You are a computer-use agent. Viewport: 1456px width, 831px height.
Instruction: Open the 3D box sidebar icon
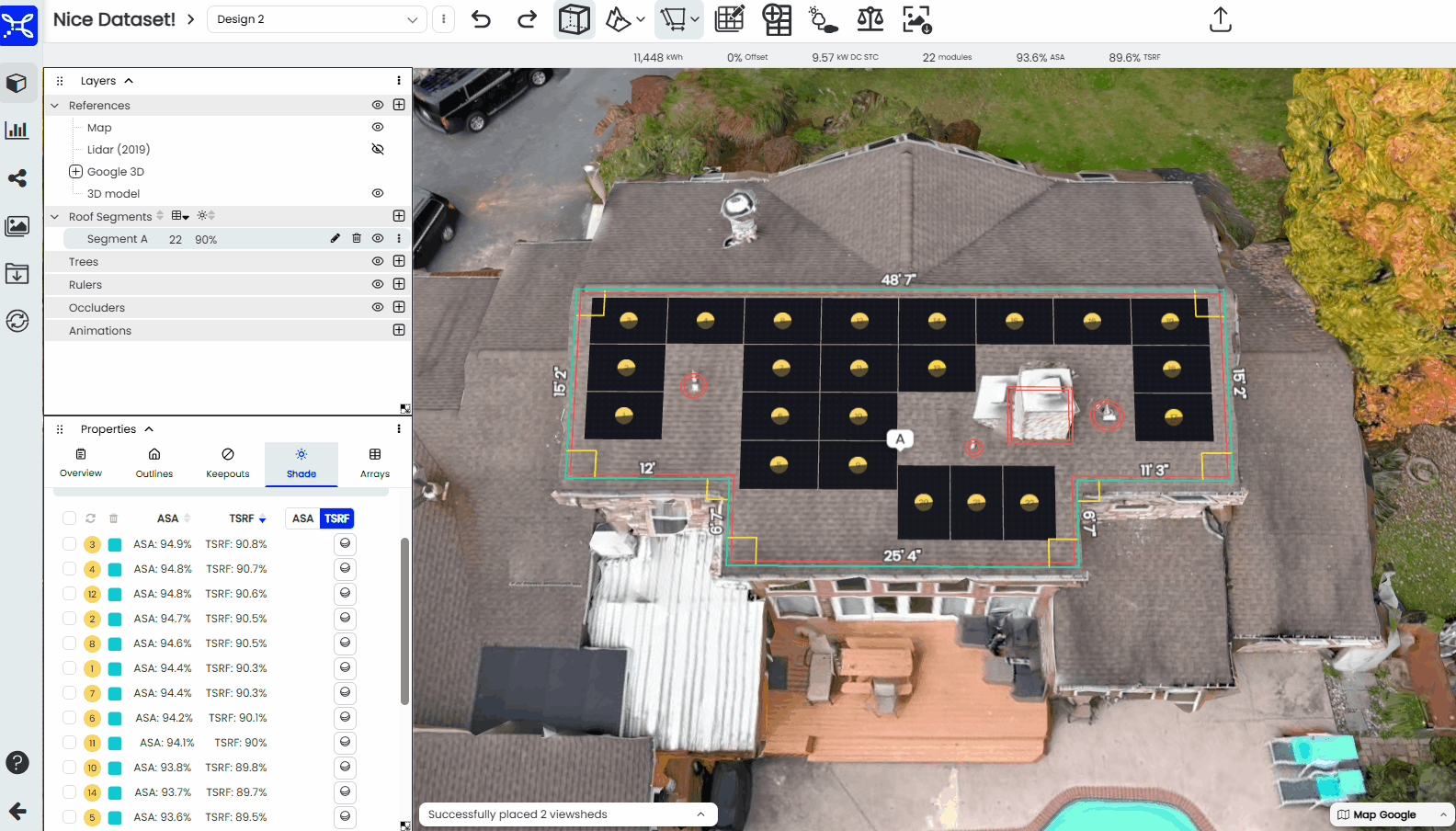click(17, 84)
